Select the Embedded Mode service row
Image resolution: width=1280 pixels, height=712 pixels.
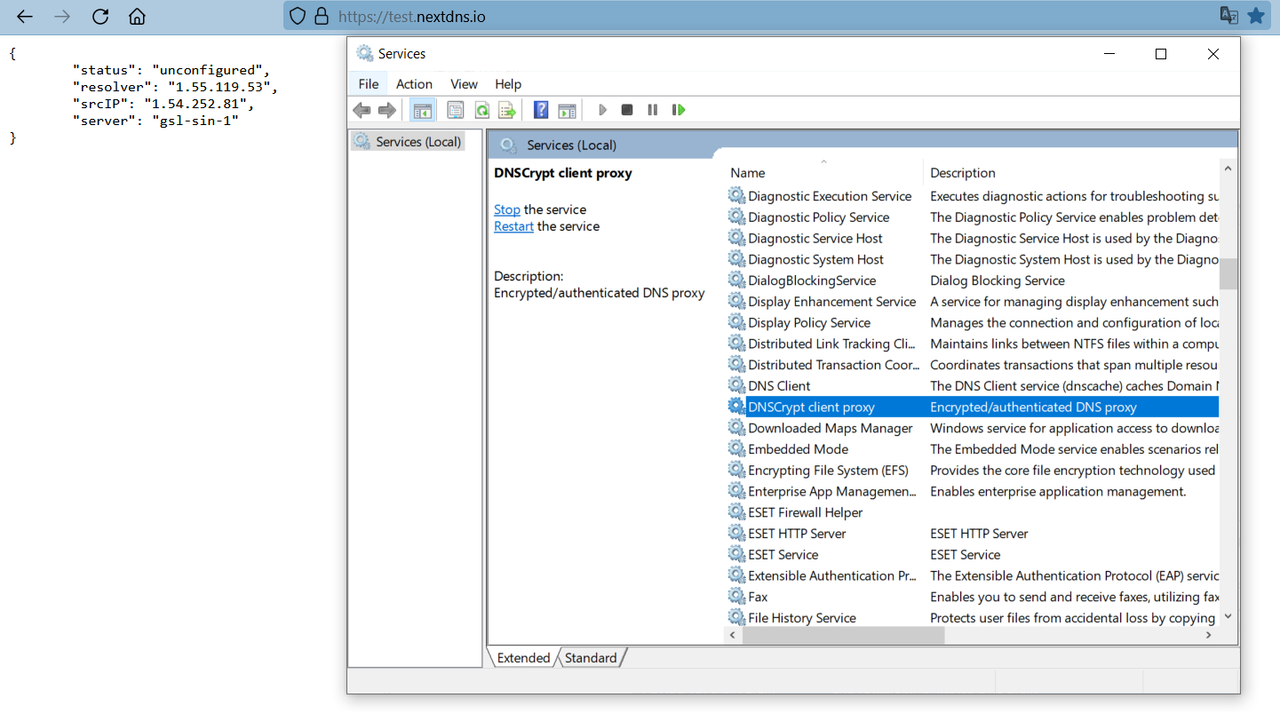(972, 449)
